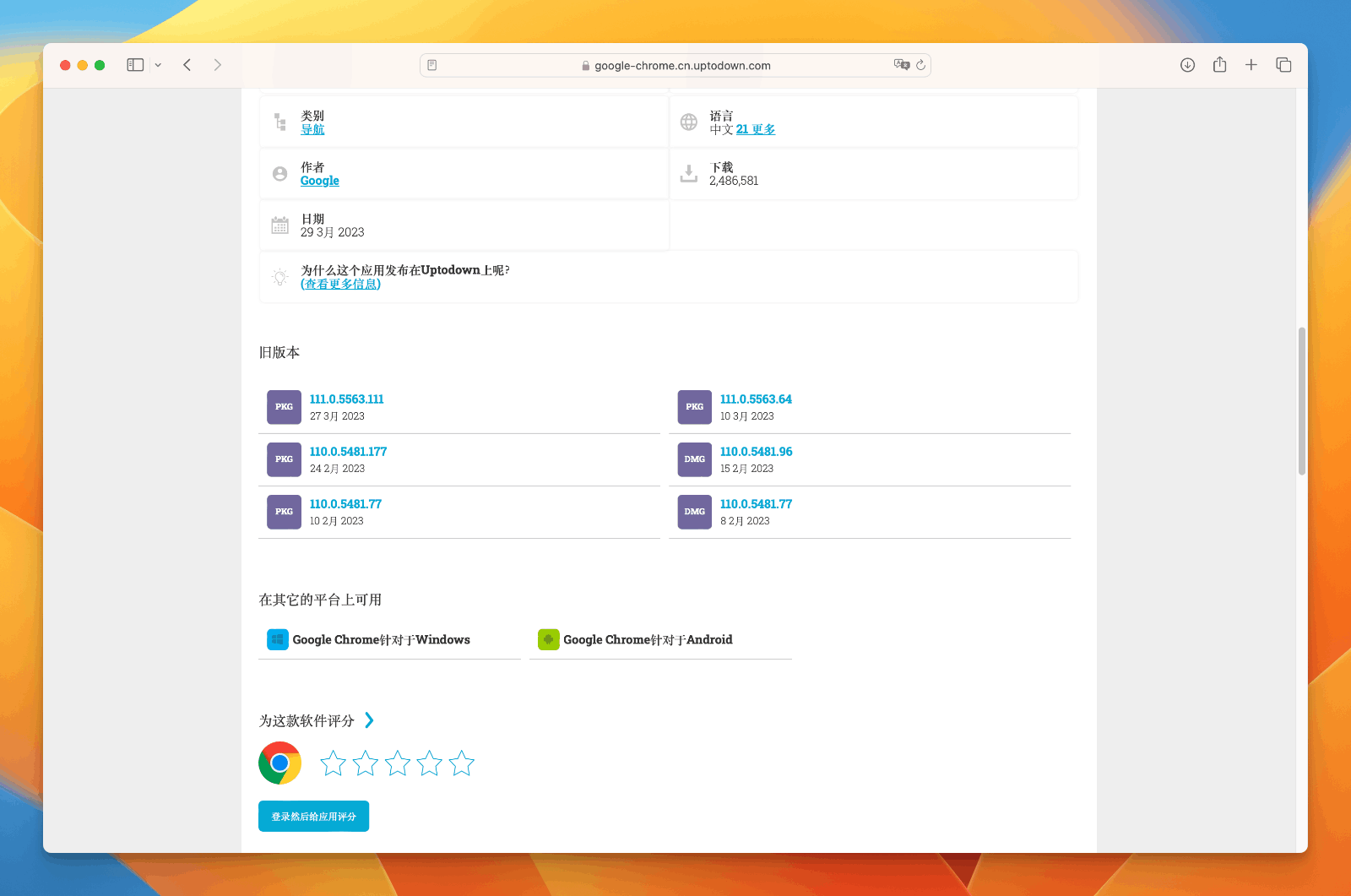Click the date 29 3月 2023 text

333,232
